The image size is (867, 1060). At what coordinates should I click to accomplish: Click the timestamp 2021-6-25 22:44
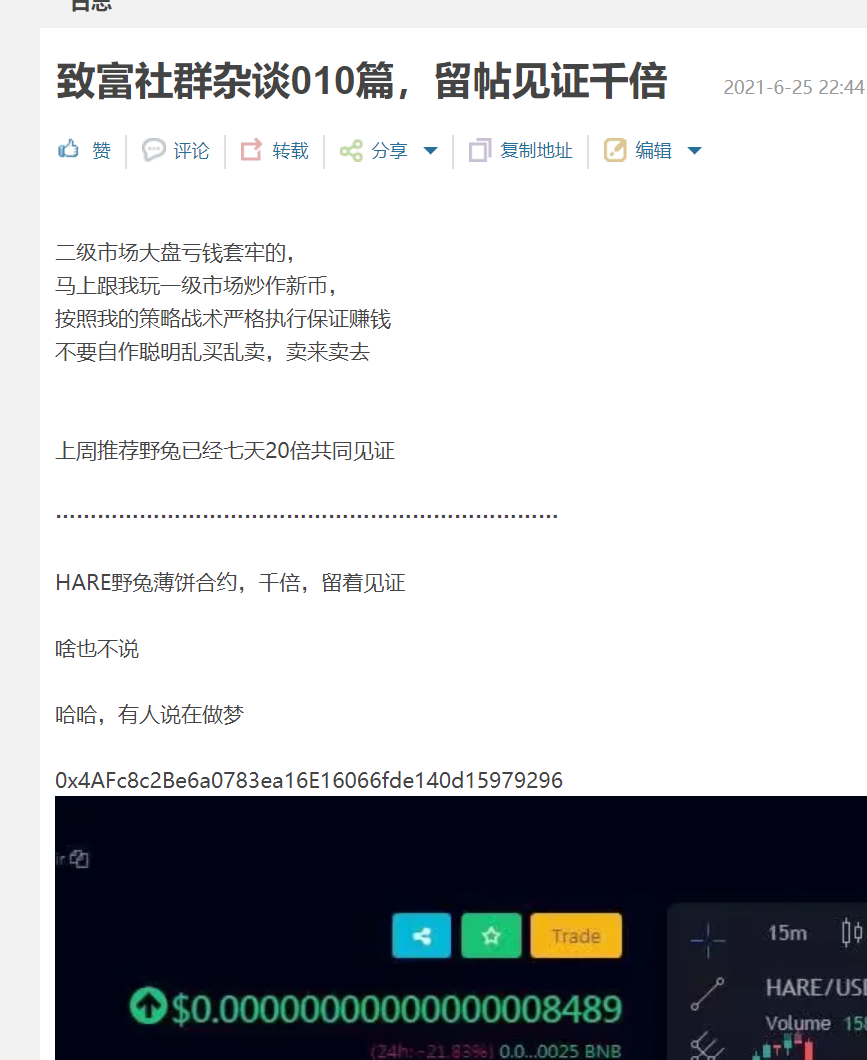pyautogui.click(x=794, y=87)
